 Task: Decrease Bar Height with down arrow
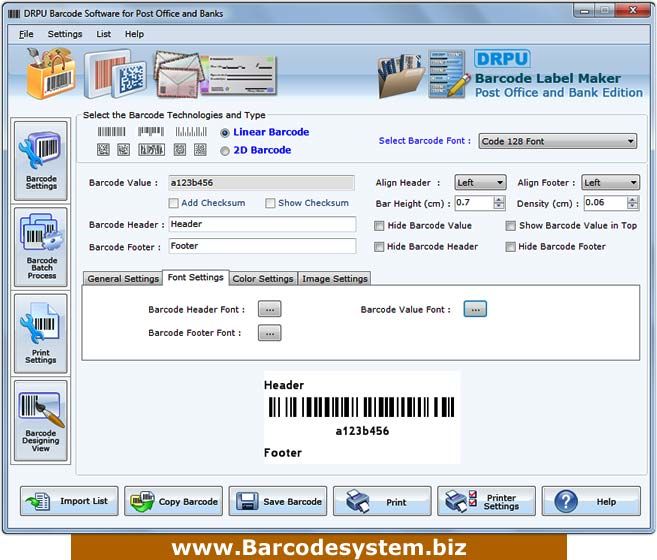click(499, 207)
